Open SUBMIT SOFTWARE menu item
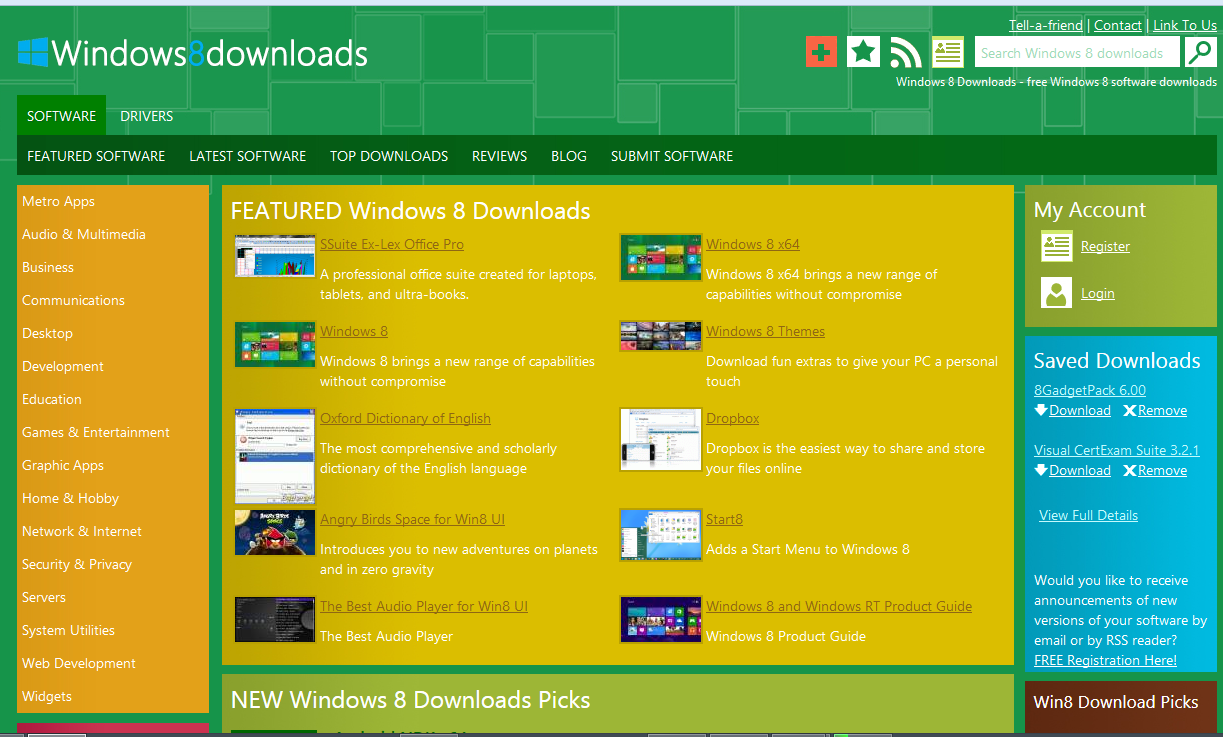The height and width of the screenshot is (737, 1223). [672, 156]
